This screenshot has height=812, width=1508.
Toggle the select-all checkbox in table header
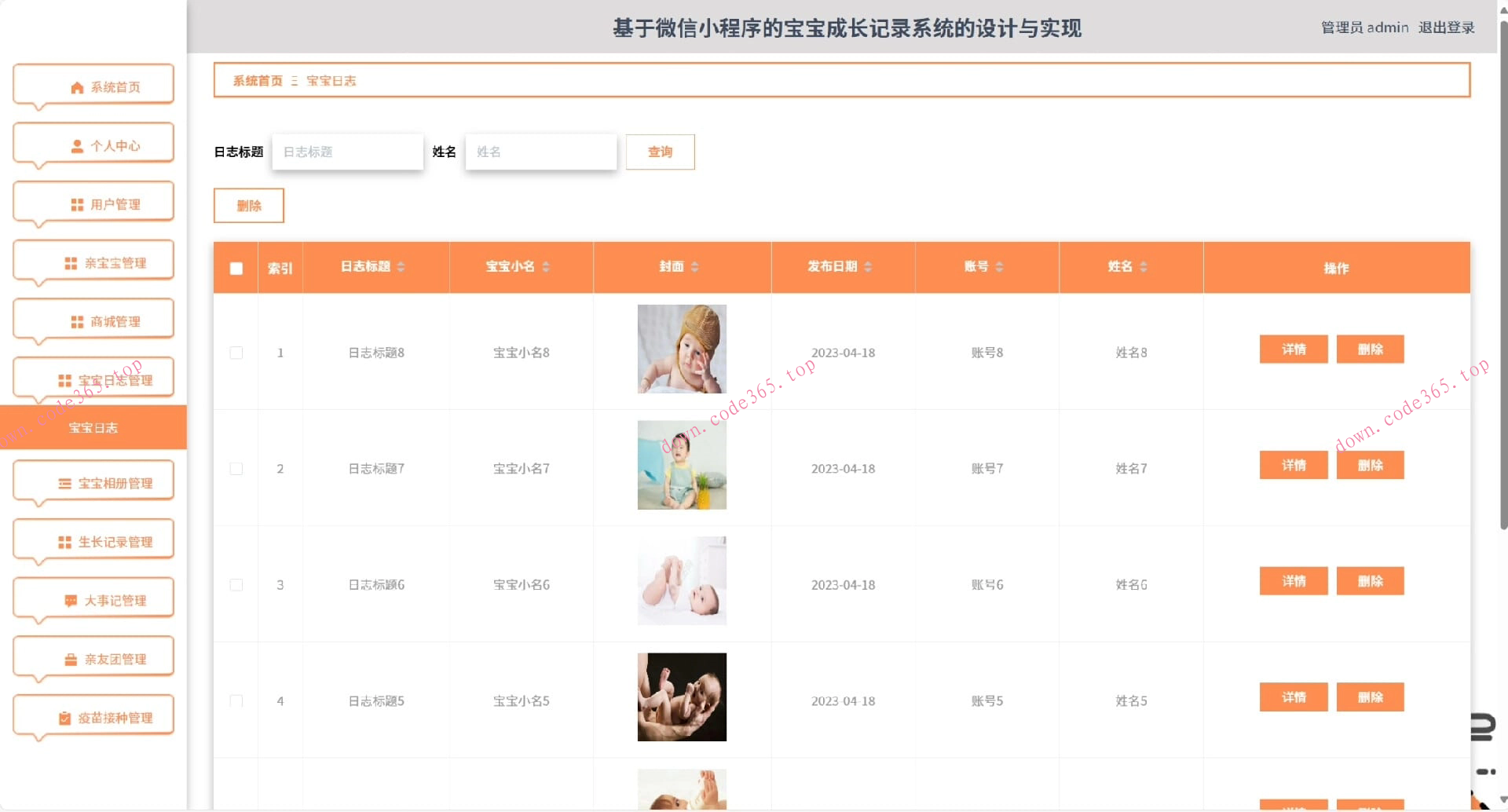coord(236,269)
